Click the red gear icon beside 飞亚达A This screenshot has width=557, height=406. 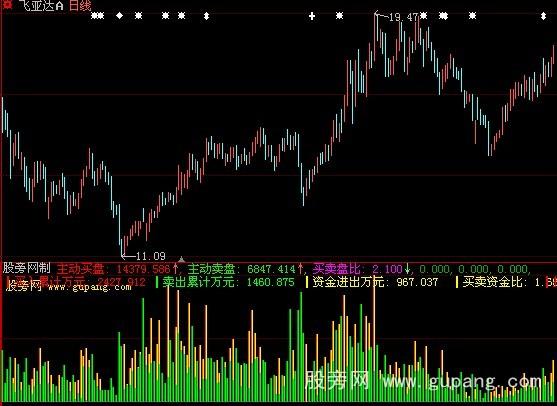pyautogui.click(x=6, y=4)
